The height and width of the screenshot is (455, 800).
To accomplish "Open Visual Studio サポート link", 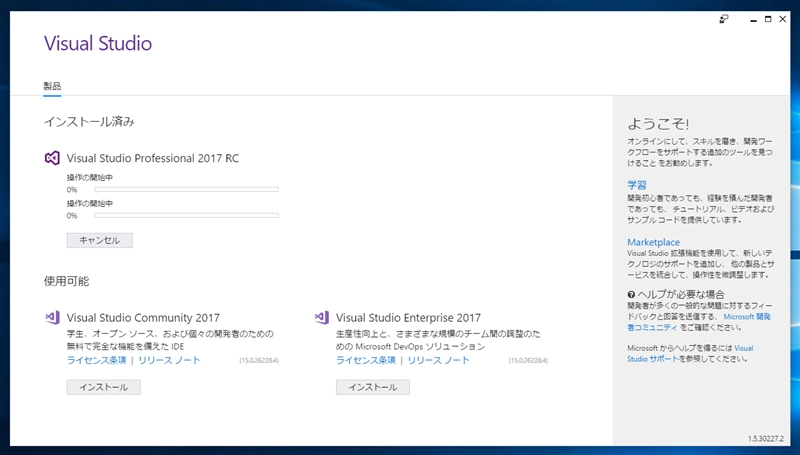I will 690,353.
